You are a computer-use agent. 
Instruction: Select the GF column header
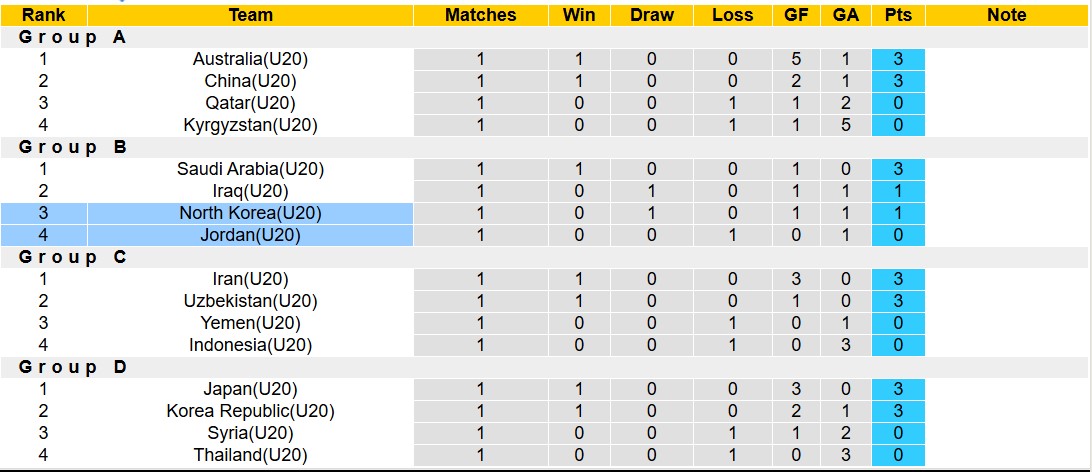(796, 15)
